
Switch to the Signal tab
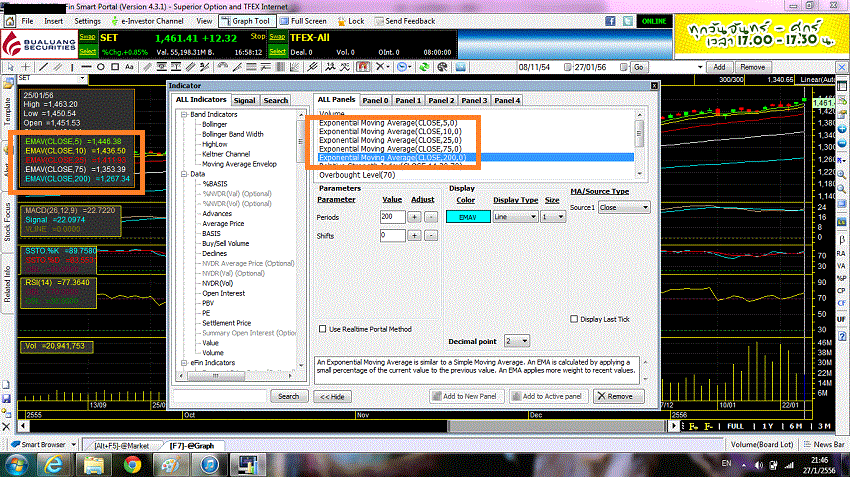pos(244,100)
